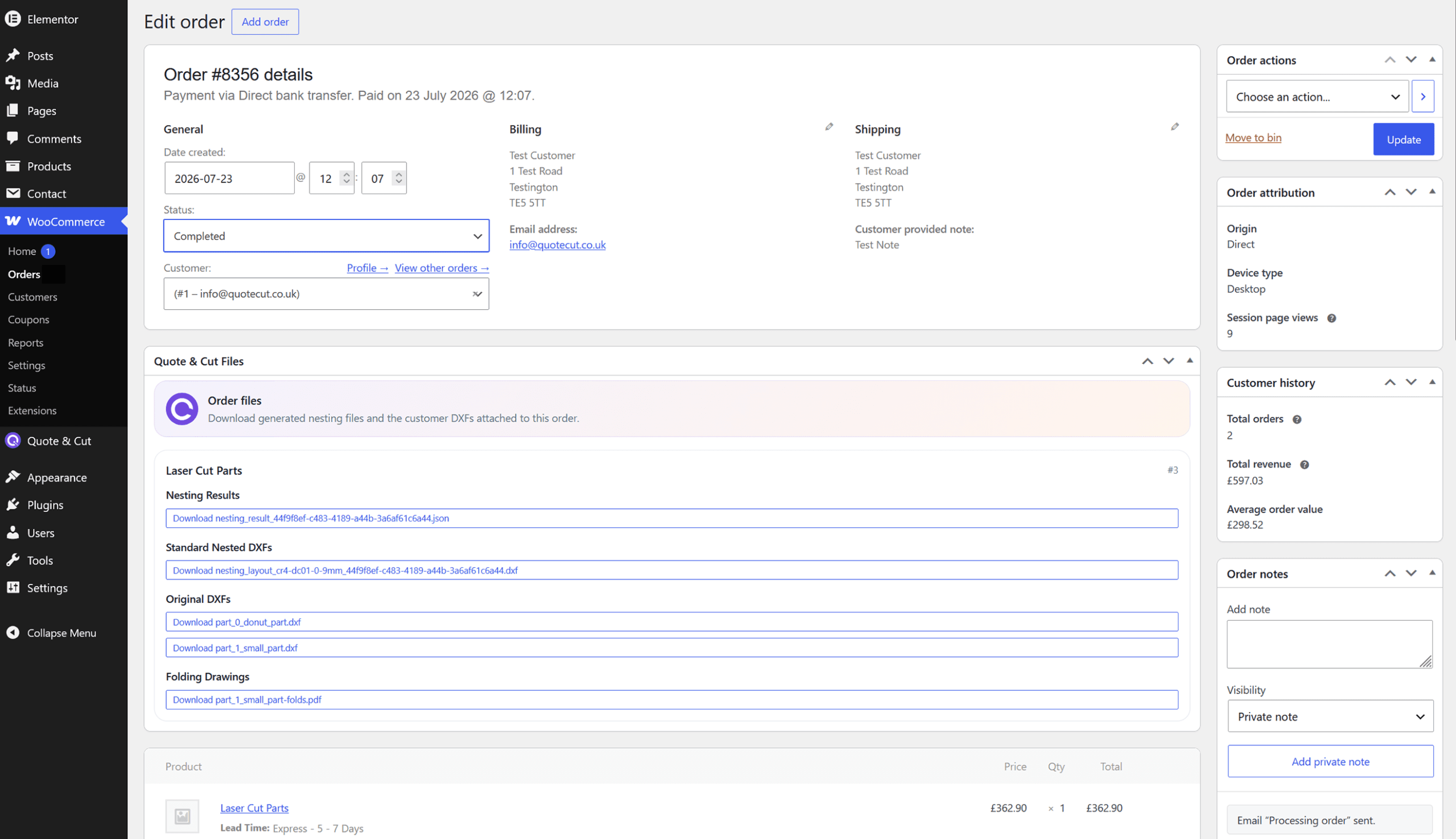Image resolution: width=1456 pixels, height=839 pixels.
Task: Click the Add order button
Action: (x=265, y=22)
